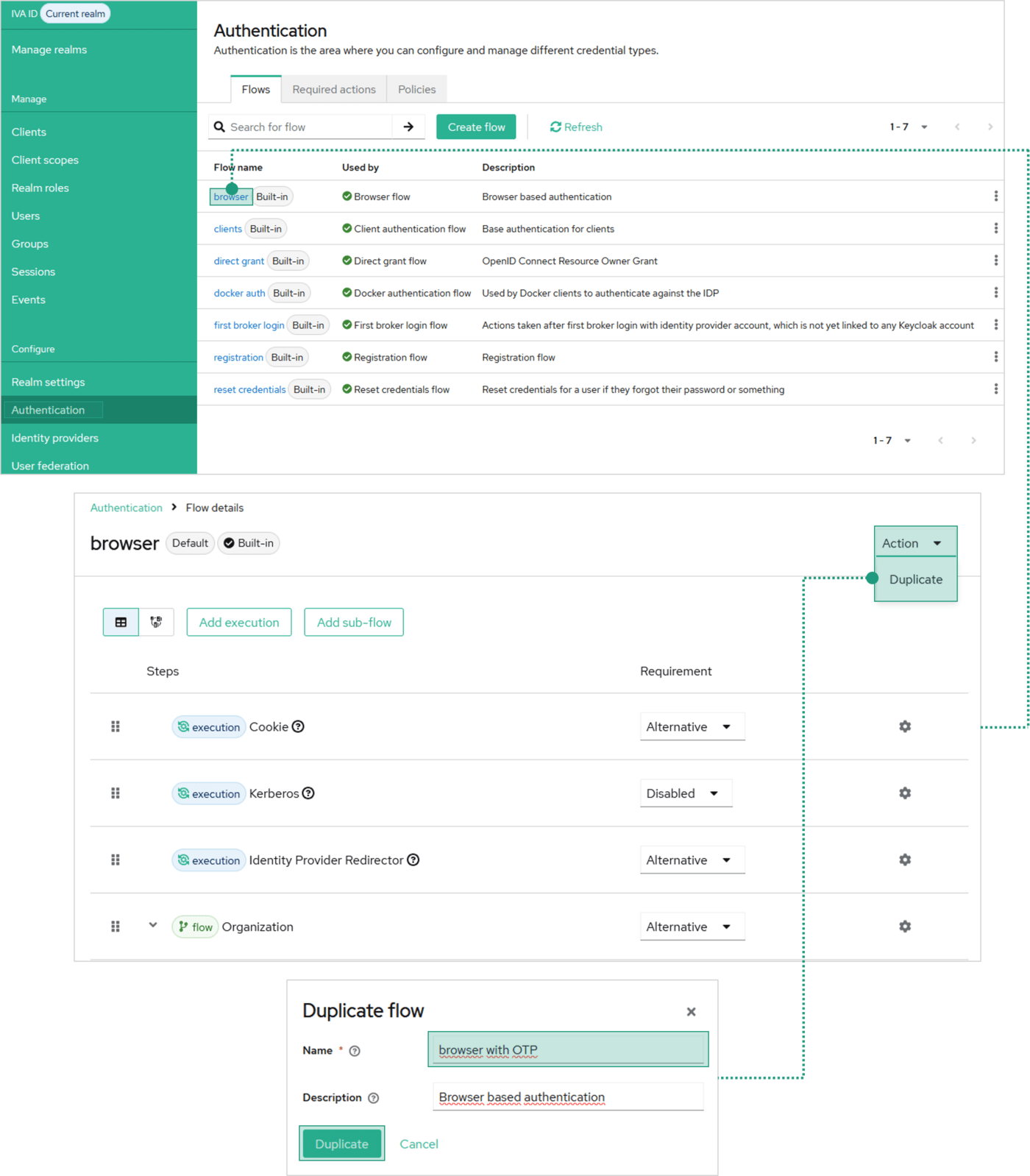1030x1176 pixels.
Task: Click the search arrow submit icon
Action: coord(408,127)
